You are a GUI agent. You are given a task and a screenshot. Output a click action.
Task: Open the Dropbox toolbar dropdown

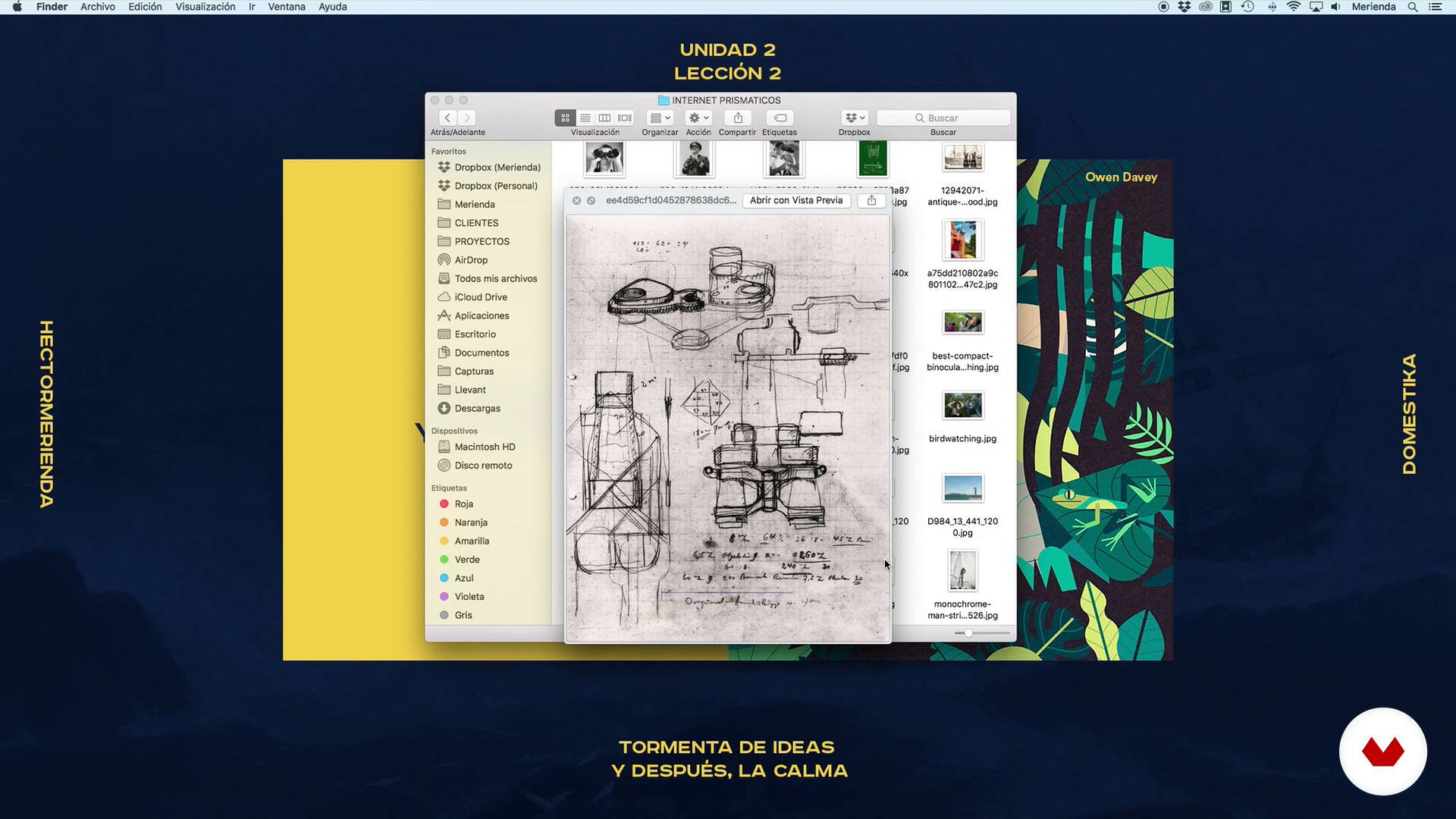[855, 118]
